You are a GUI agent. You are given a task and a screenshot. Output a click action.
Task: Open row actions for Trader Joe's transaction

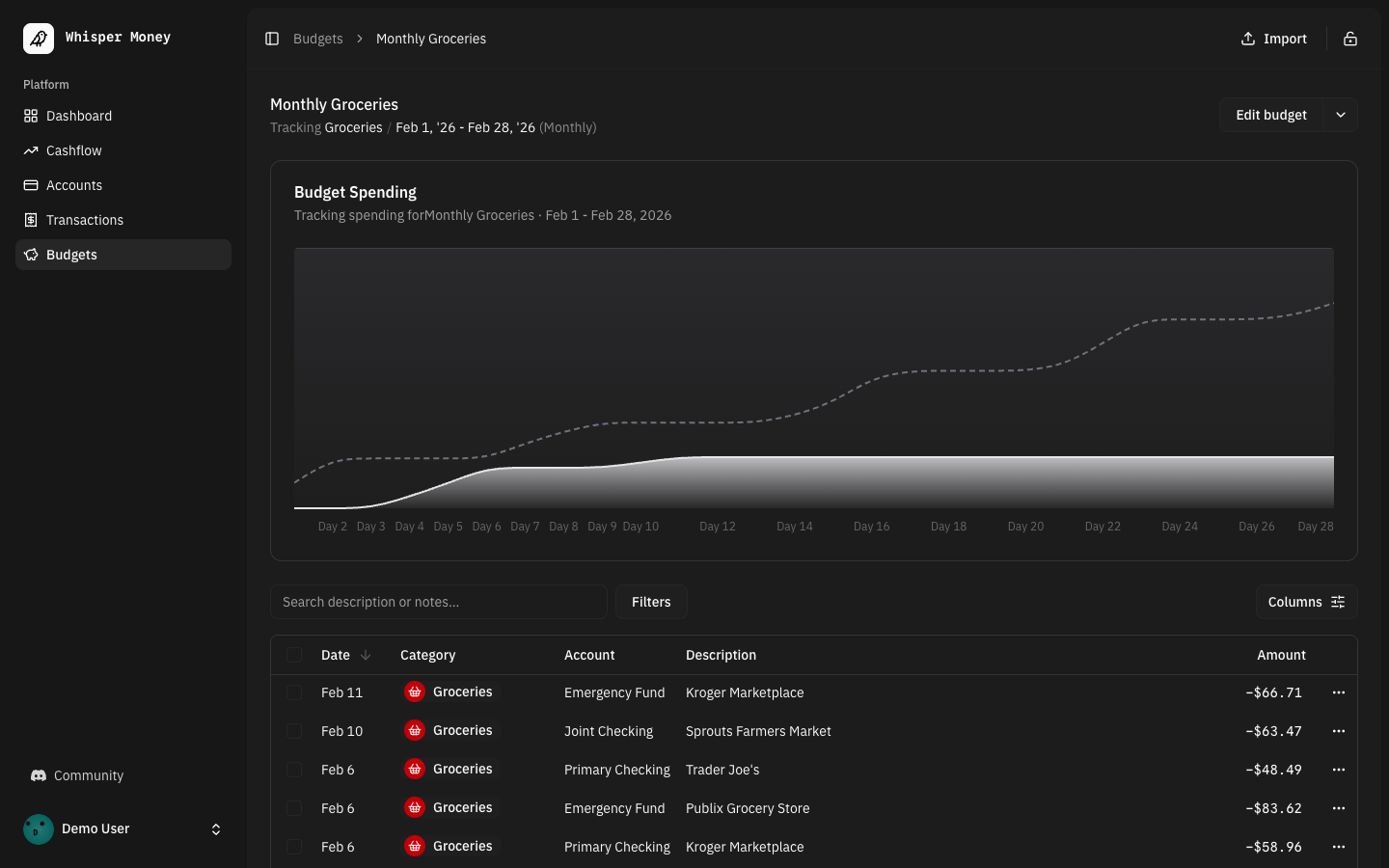click(x=1338, y=770)
